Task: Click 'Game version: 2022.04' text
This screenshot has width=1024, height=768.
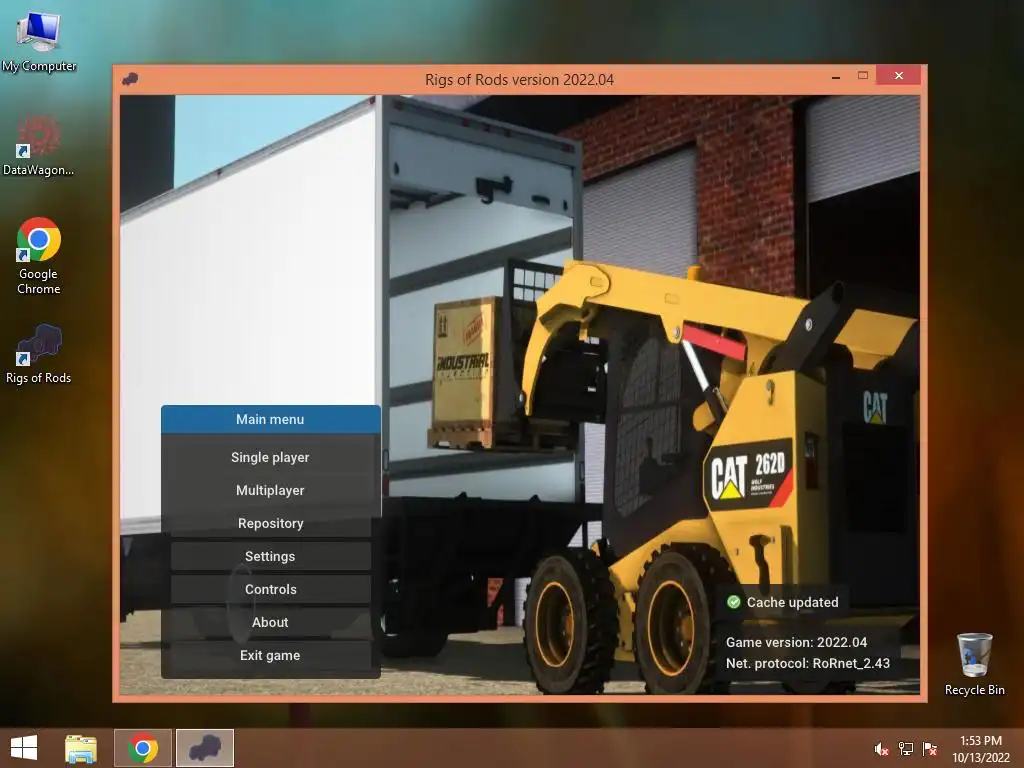Action: click(796, 642)
